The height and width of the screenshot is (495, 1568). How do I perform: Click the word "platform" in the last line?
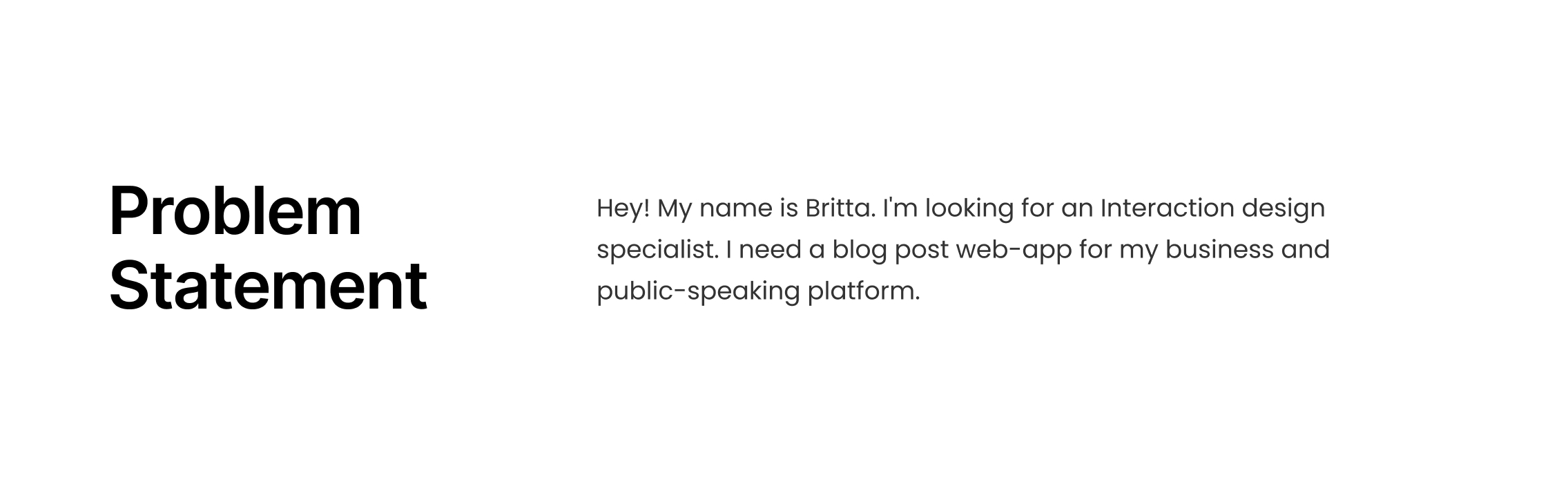pos(863,291)
